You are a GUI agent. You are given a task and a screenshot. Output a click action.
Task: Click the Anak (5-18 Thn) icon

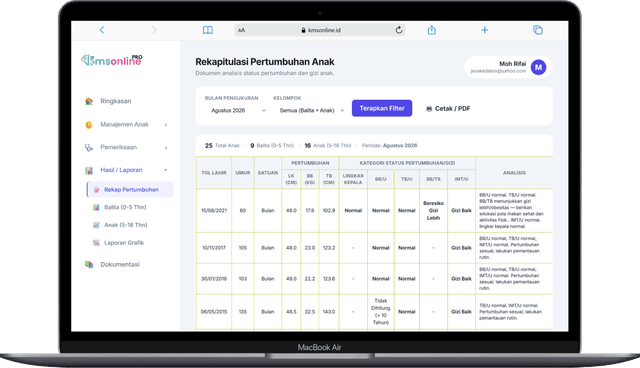coord(96,225)
